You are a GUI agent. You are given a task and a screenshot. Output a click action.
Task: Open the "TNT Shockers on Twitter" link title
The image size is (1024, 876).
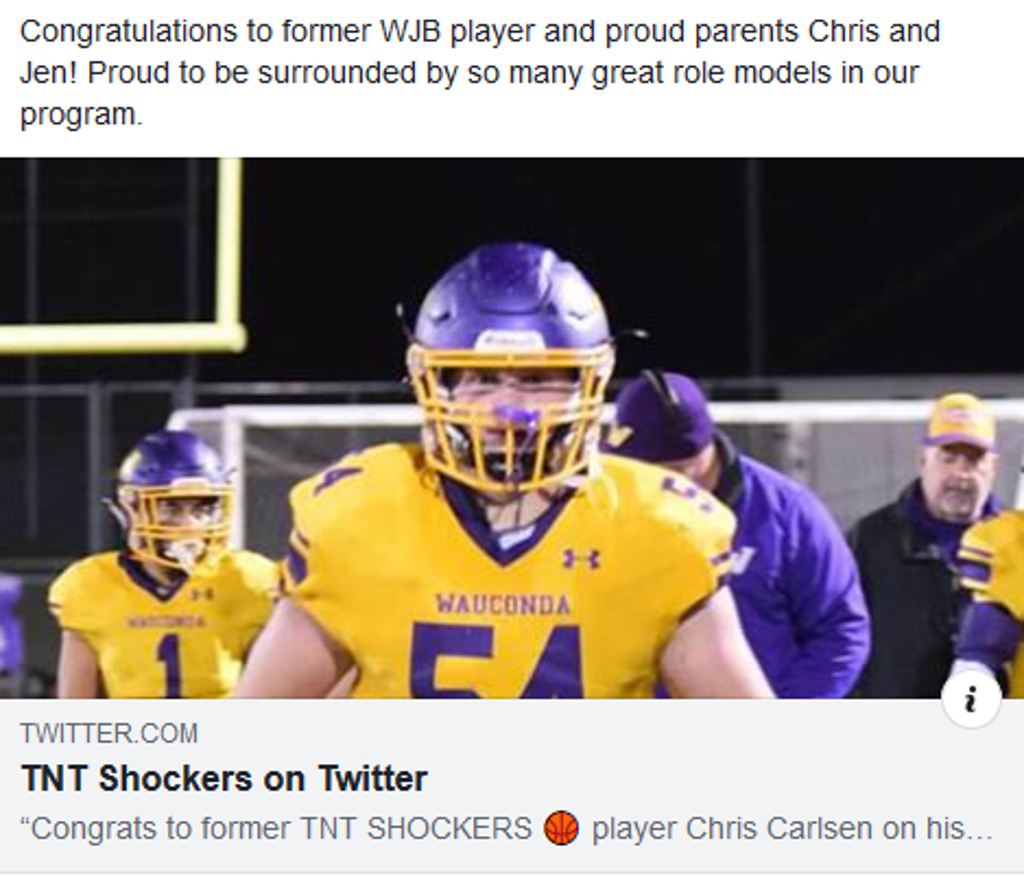[224, 778]
